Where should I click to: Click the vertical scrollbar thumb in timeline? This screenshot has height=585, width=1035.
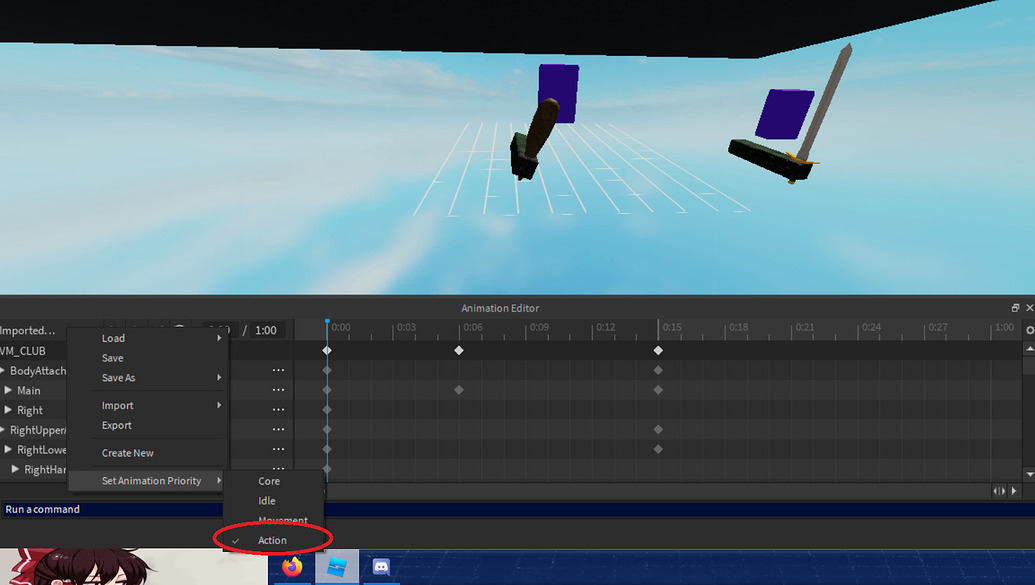1029,365
